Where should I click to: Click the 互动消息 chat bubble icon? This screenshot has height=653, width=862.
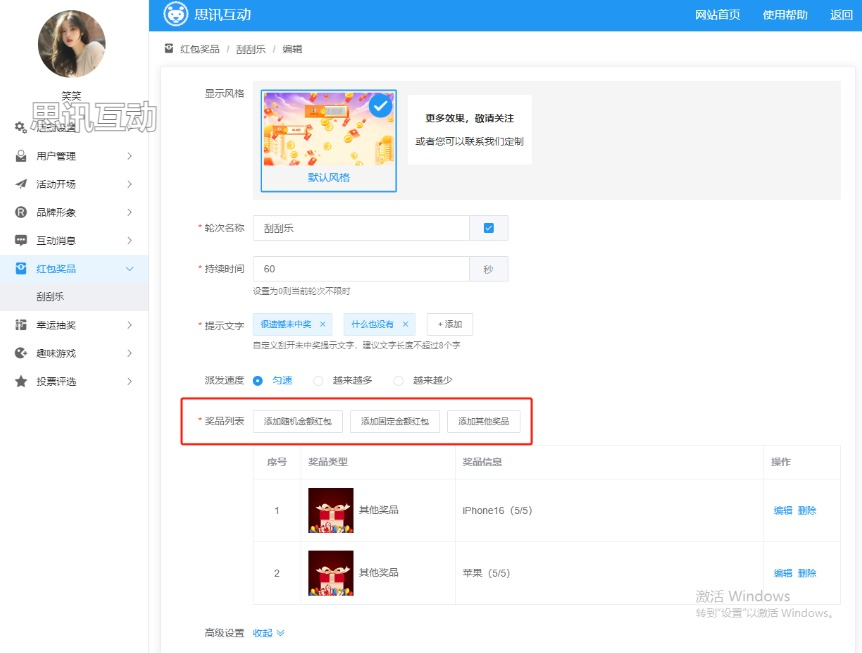tap(21, 240)
